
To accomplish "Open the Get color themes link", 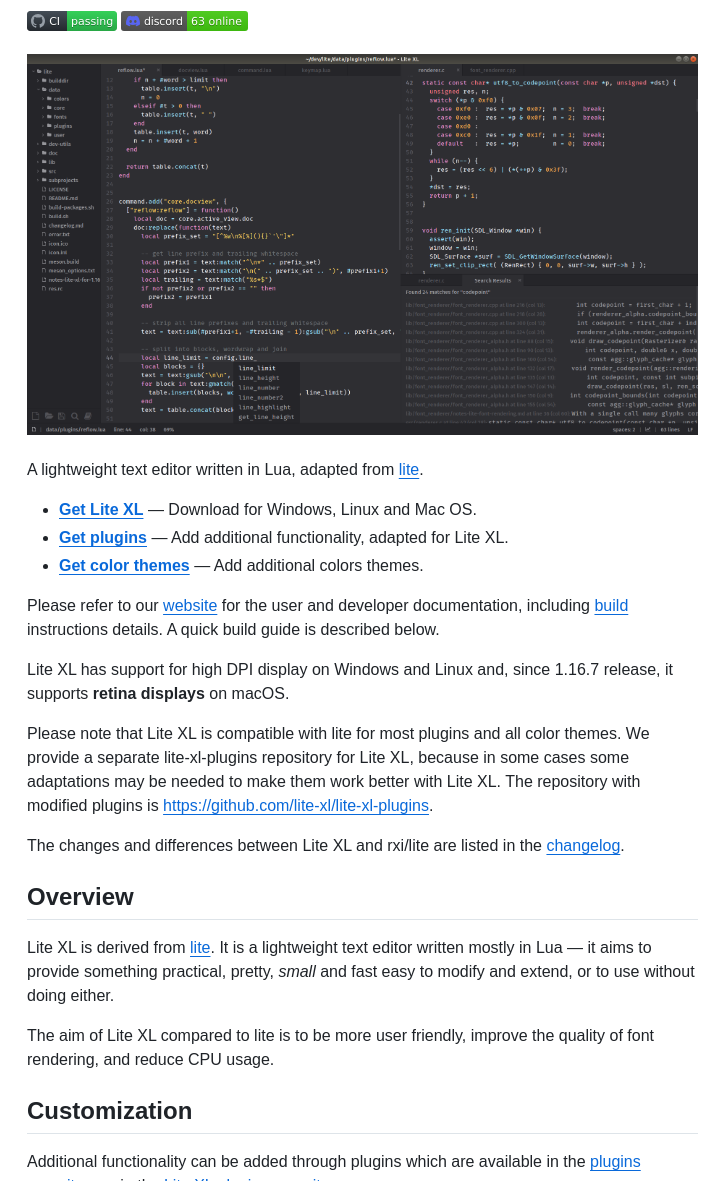I will click(x=124, y=566).
